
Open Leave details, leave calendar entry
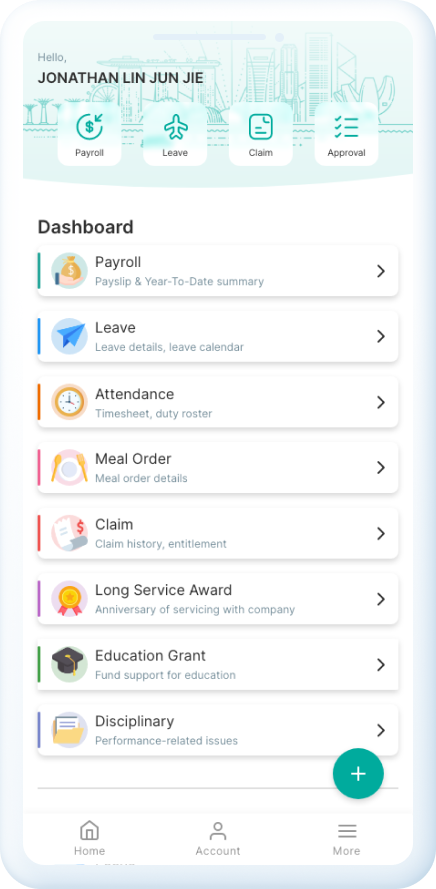point(218,336)
